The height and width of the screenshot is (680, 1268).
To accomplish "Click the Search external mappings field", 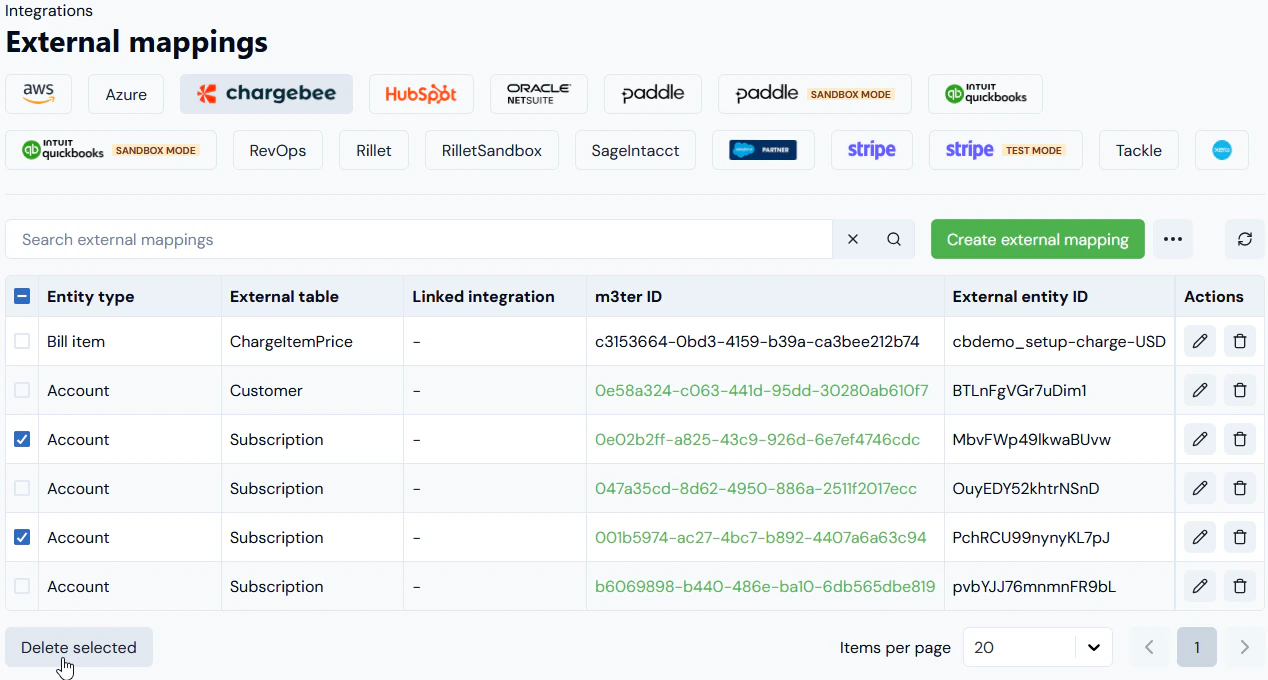I will pyautogui.click(x=419, y=240).
